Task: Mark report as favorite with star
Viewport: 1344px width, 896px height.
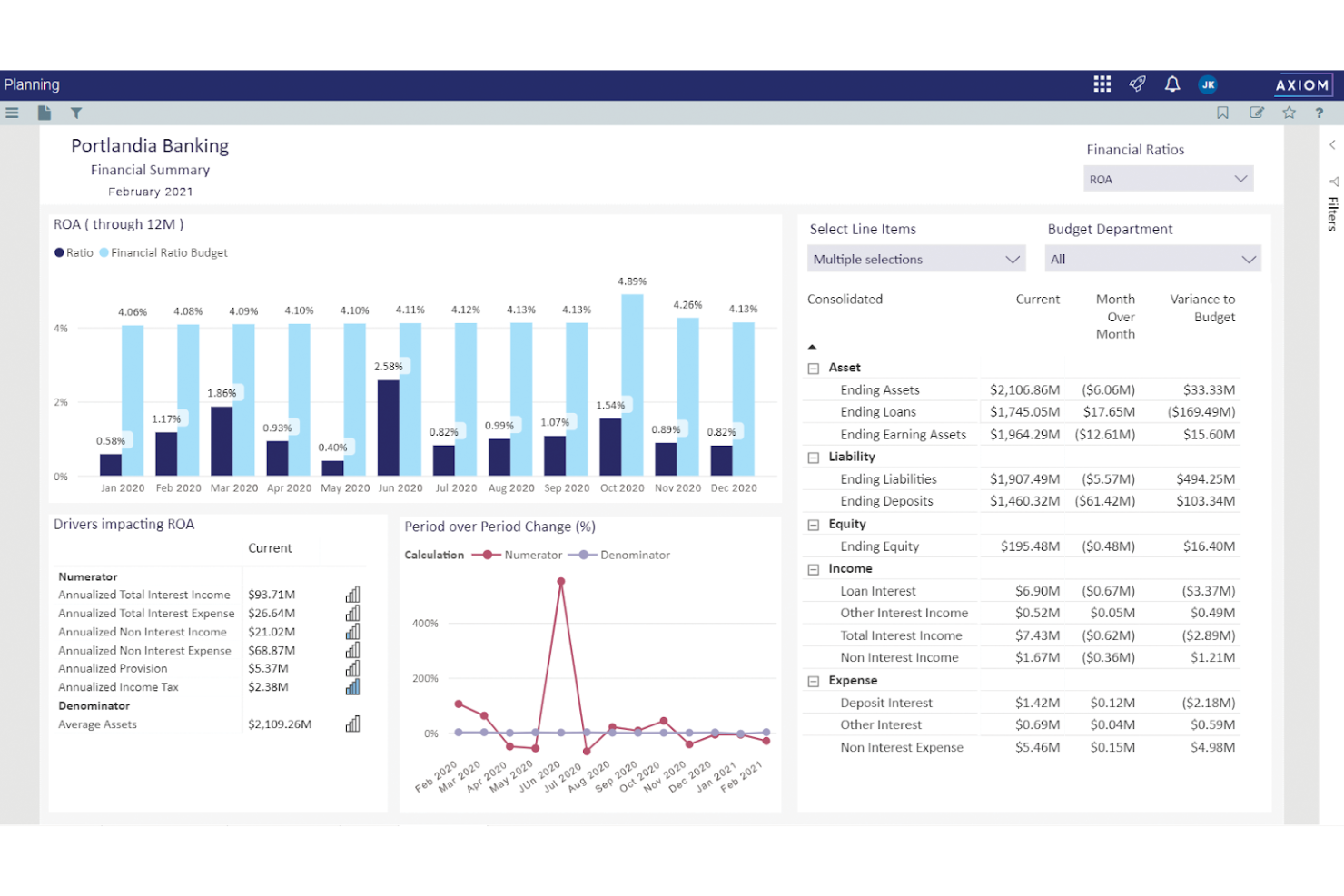Action: 1290,113
